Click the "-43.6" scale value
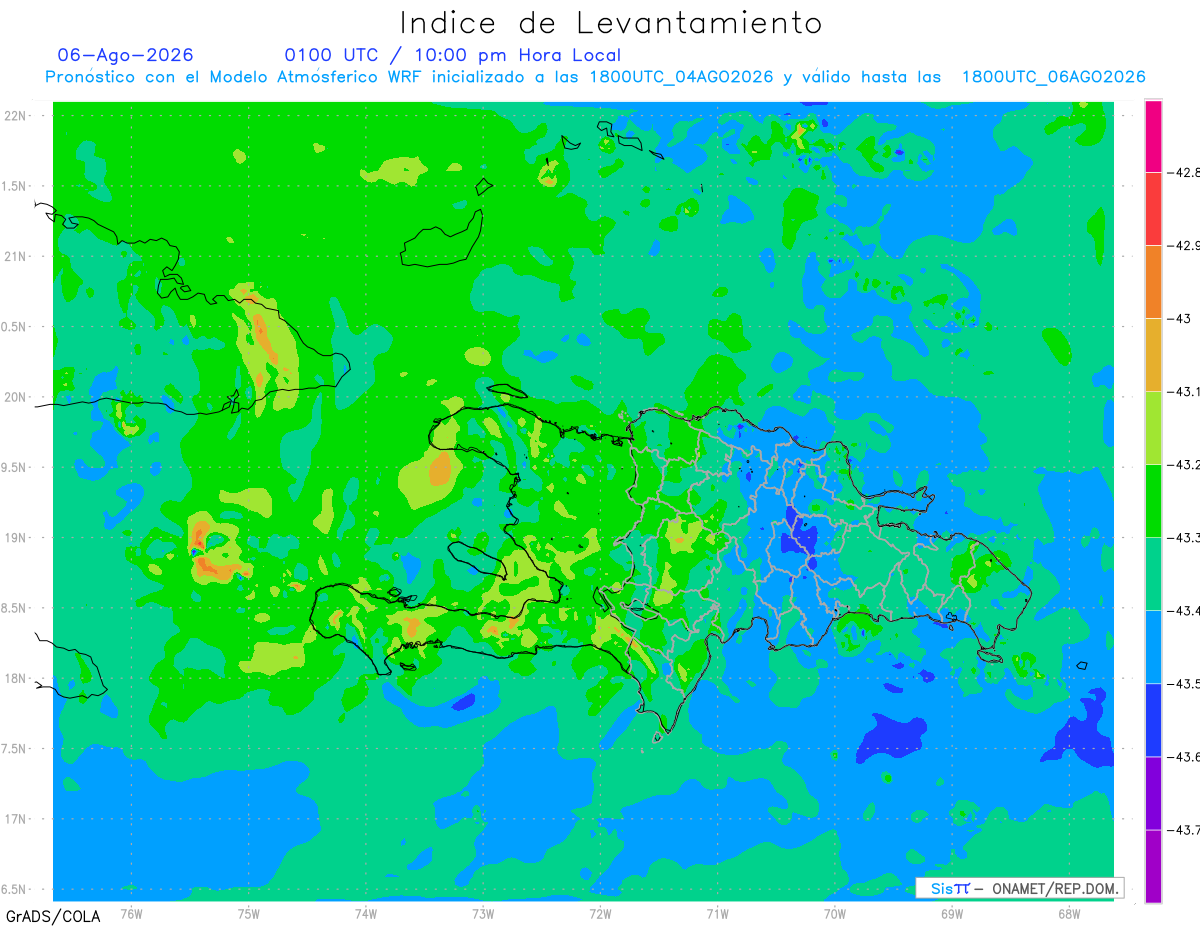1200x927 pixels. pyautogui.click(x=1182, y=757)
